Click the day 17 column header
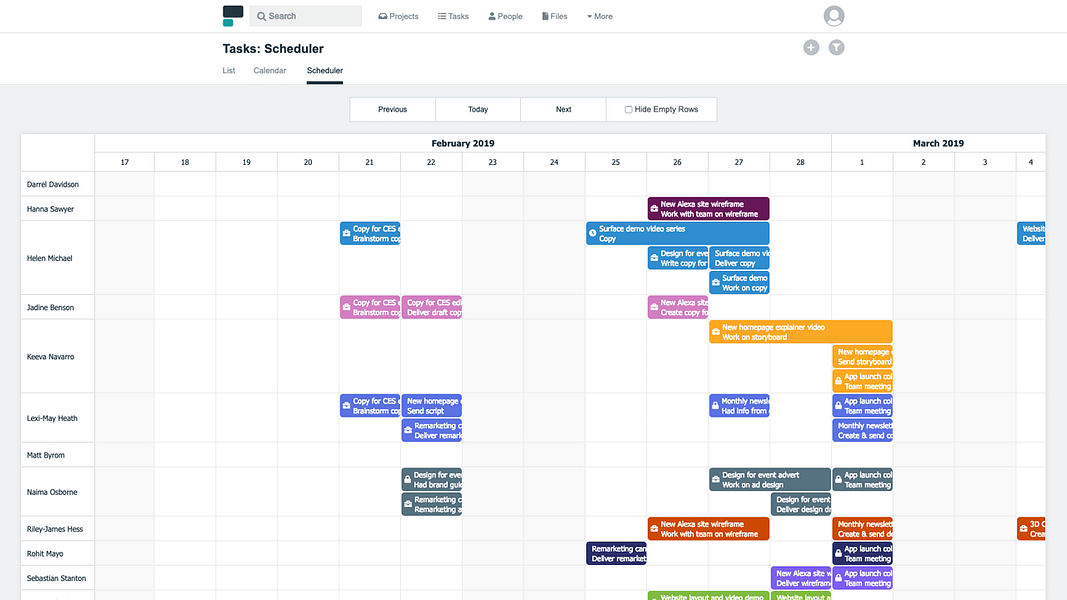Viewport: 1067px width, 600px height. tap(125, 162)
